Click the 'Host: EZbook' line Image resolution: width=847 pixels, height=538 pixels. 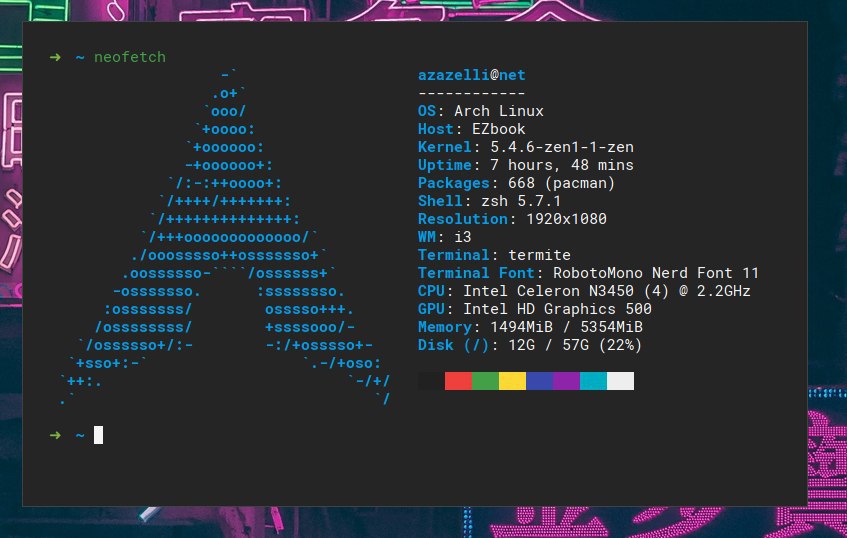[472, 129]
